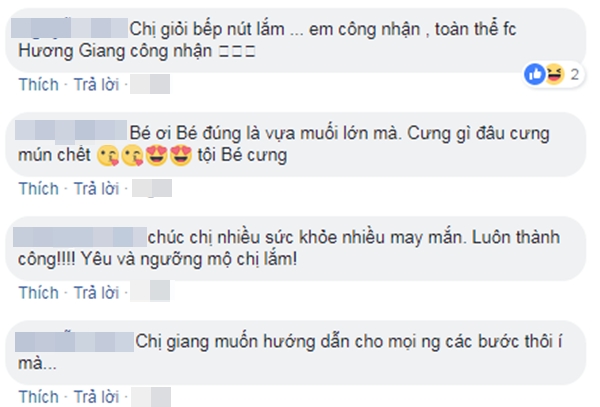
Task: Reply to the 'Chị giang muốn hướng dẫn' comment
Action: [96, 397]
